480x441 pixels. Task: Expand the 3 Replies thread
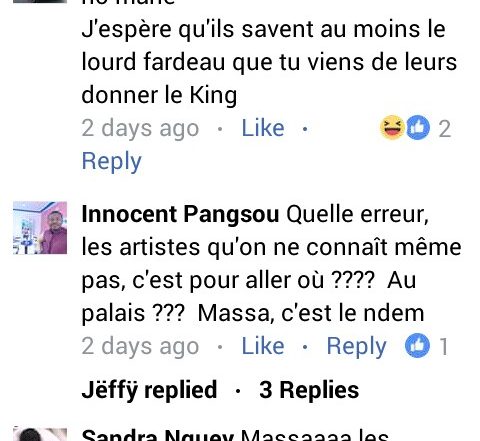(x=309, y=389)
